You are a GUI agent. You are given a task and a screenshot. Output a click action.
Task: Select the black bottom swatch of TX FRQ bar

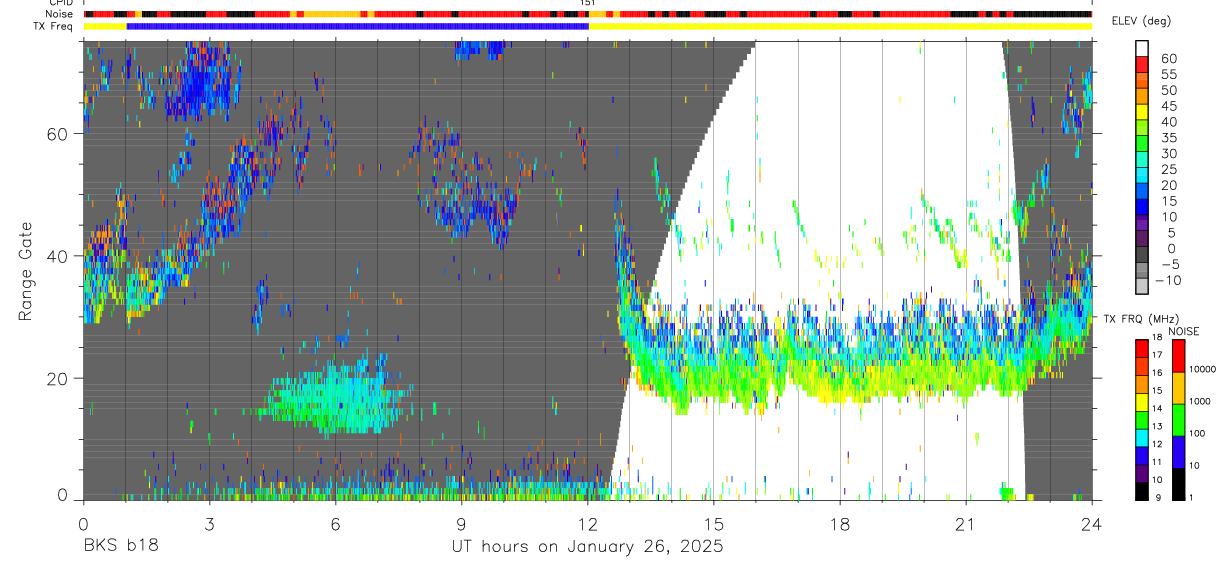click(1142, 491)
